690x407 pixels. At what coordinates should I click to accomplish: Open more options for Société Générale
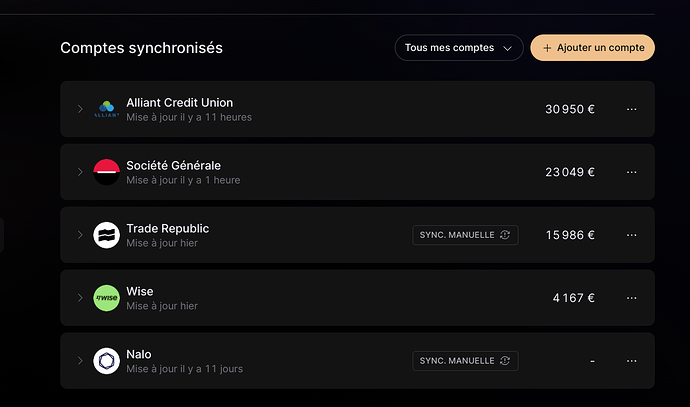coord(631,172)
